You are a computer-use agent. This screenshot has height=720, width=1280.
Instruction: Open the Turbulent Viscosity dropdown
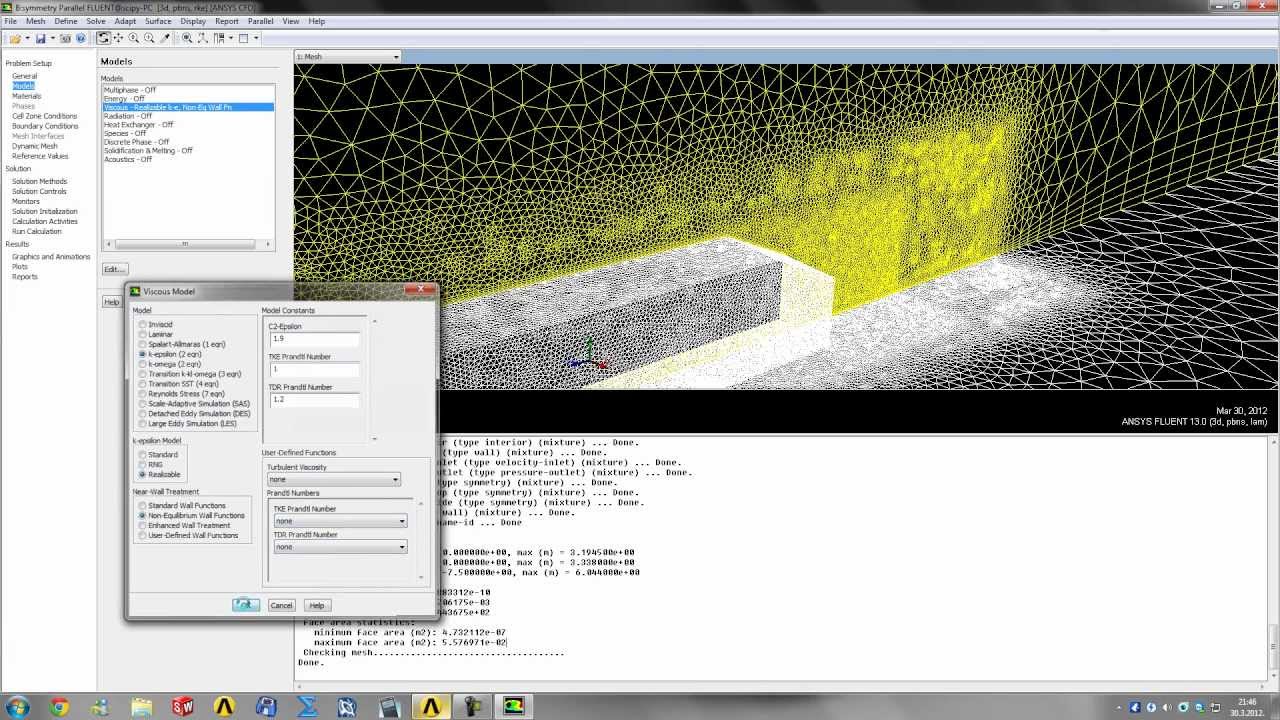tap(333, 480)
